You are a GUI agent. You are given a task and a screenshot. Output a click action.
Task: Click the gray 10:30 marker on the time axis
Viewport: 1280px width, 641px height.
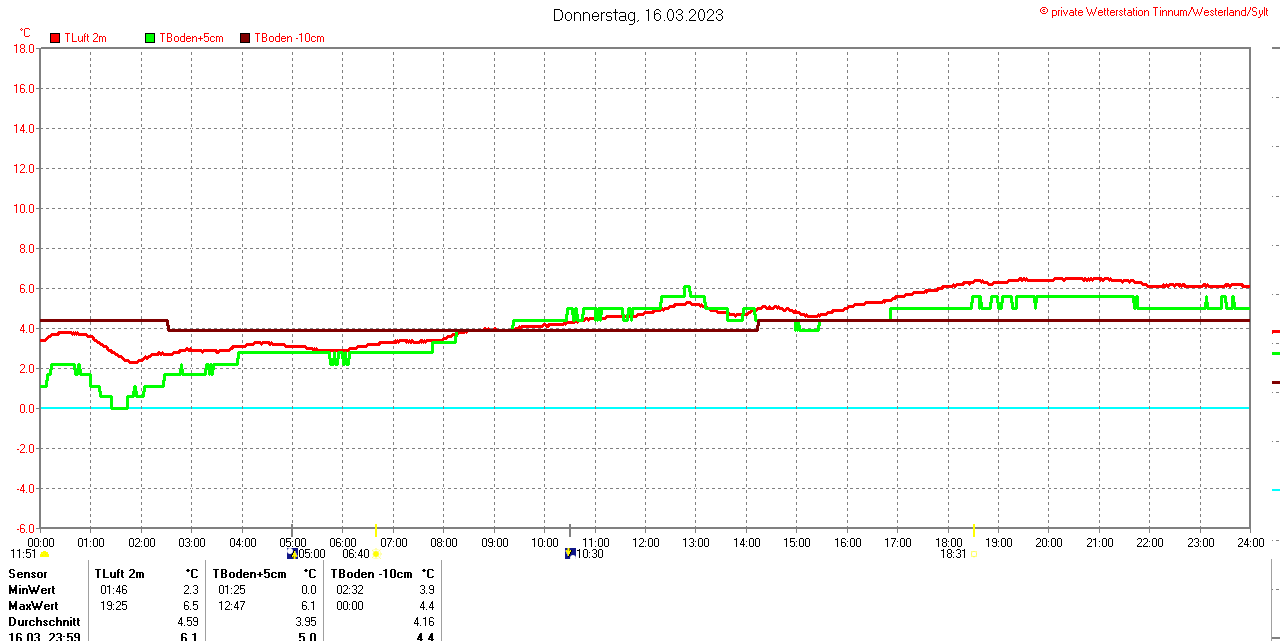click(570, 530)
